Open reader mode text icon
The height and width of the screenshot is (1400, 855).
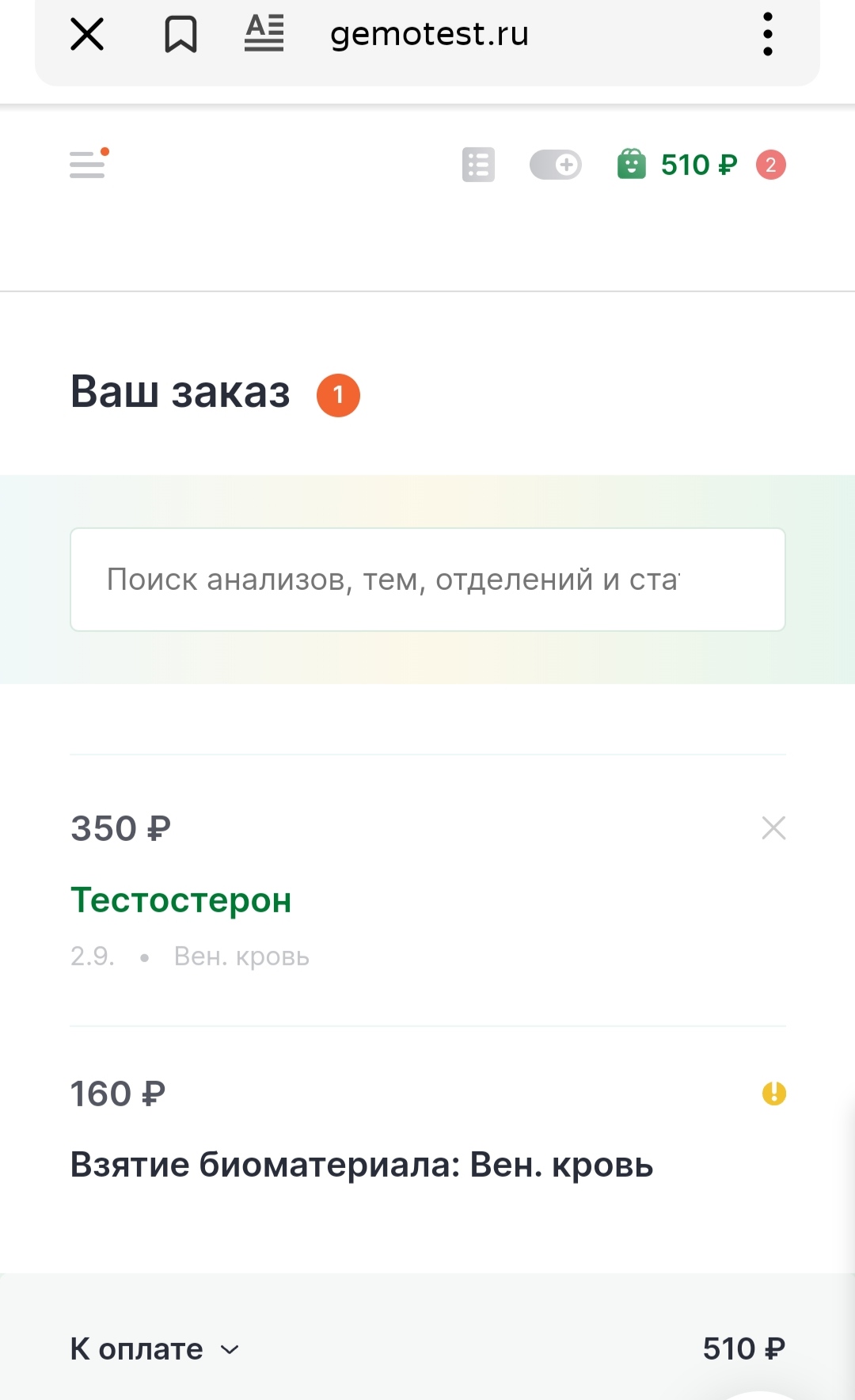point(264,35)
